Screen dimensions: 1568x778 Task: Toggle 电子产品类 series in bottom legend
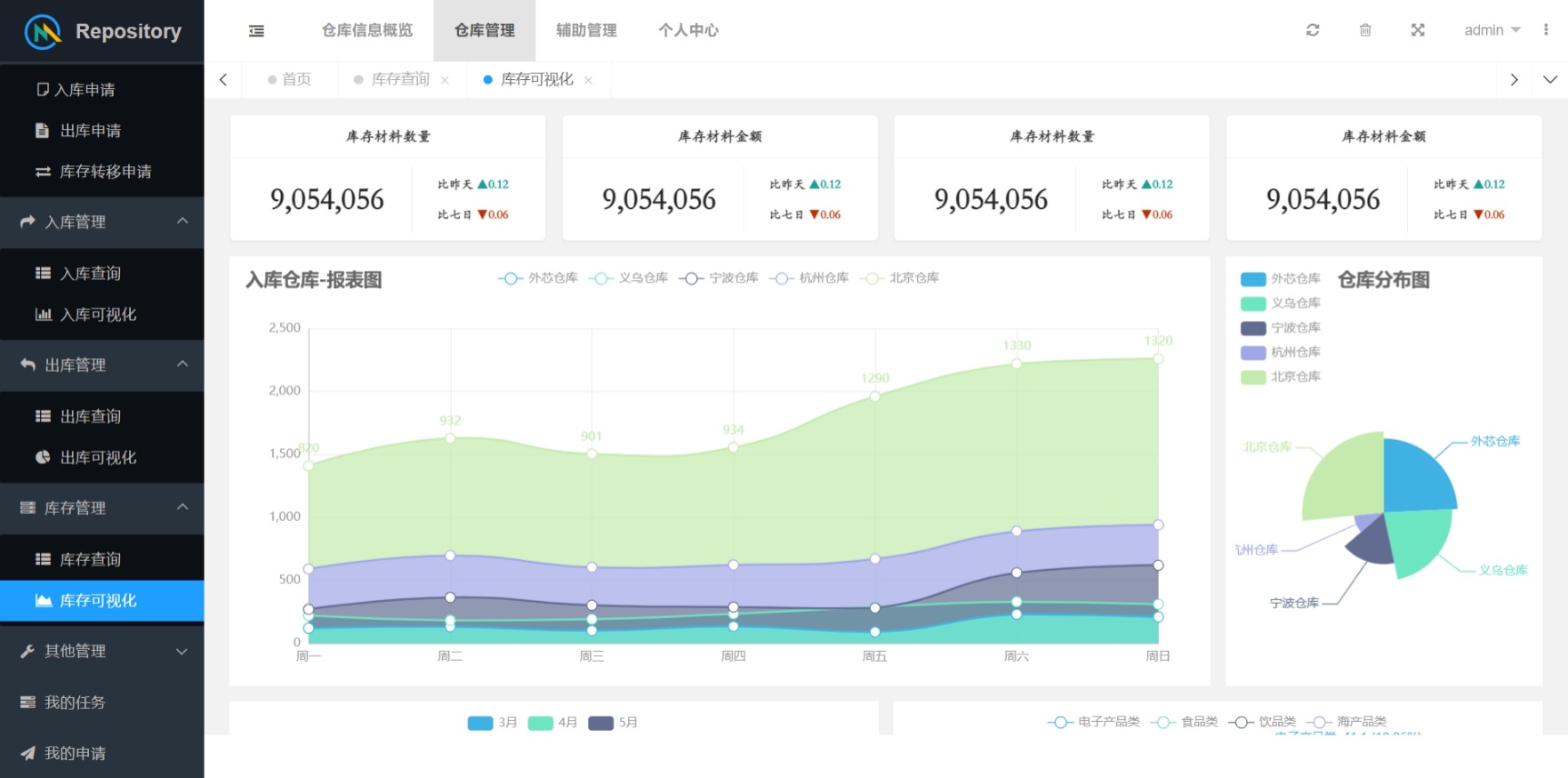pyautogui.click(x=1093, y=722)
